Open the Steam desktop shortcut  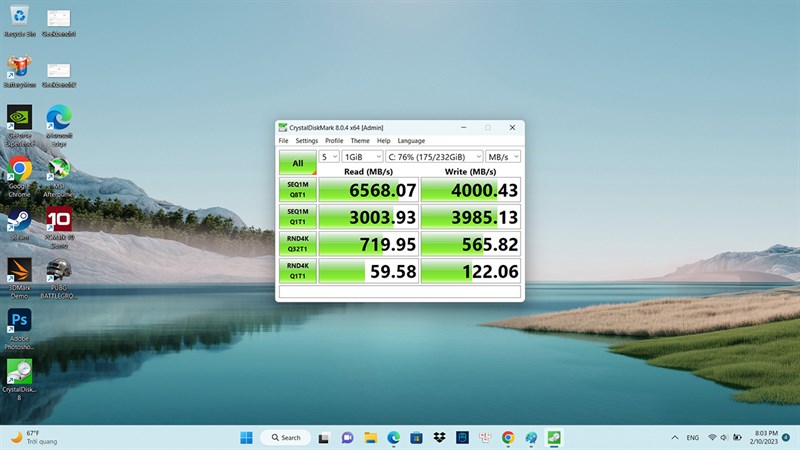click(19, 221)
